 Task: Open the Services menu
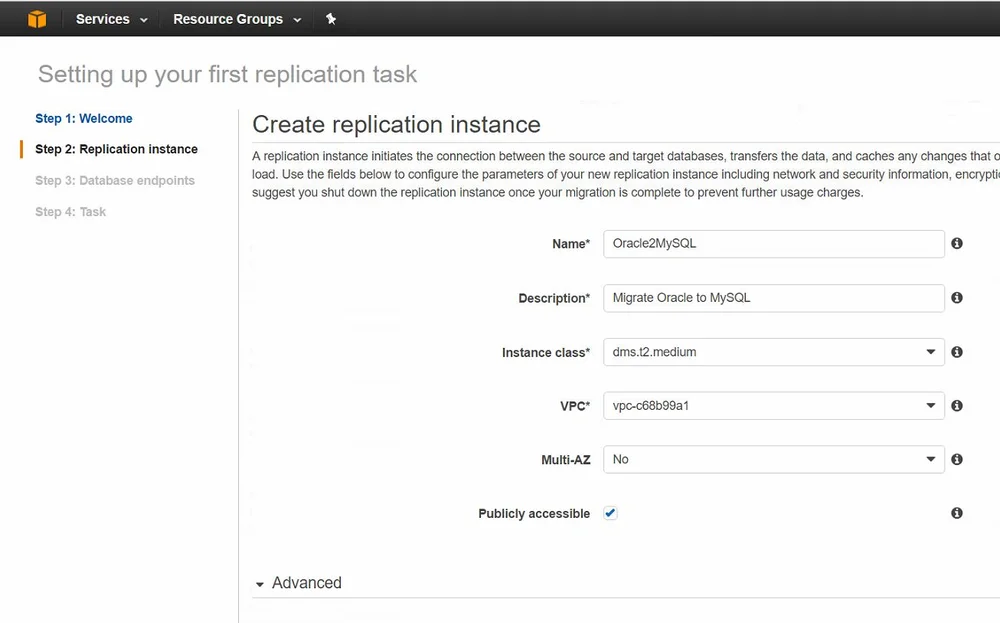(111, 19)
